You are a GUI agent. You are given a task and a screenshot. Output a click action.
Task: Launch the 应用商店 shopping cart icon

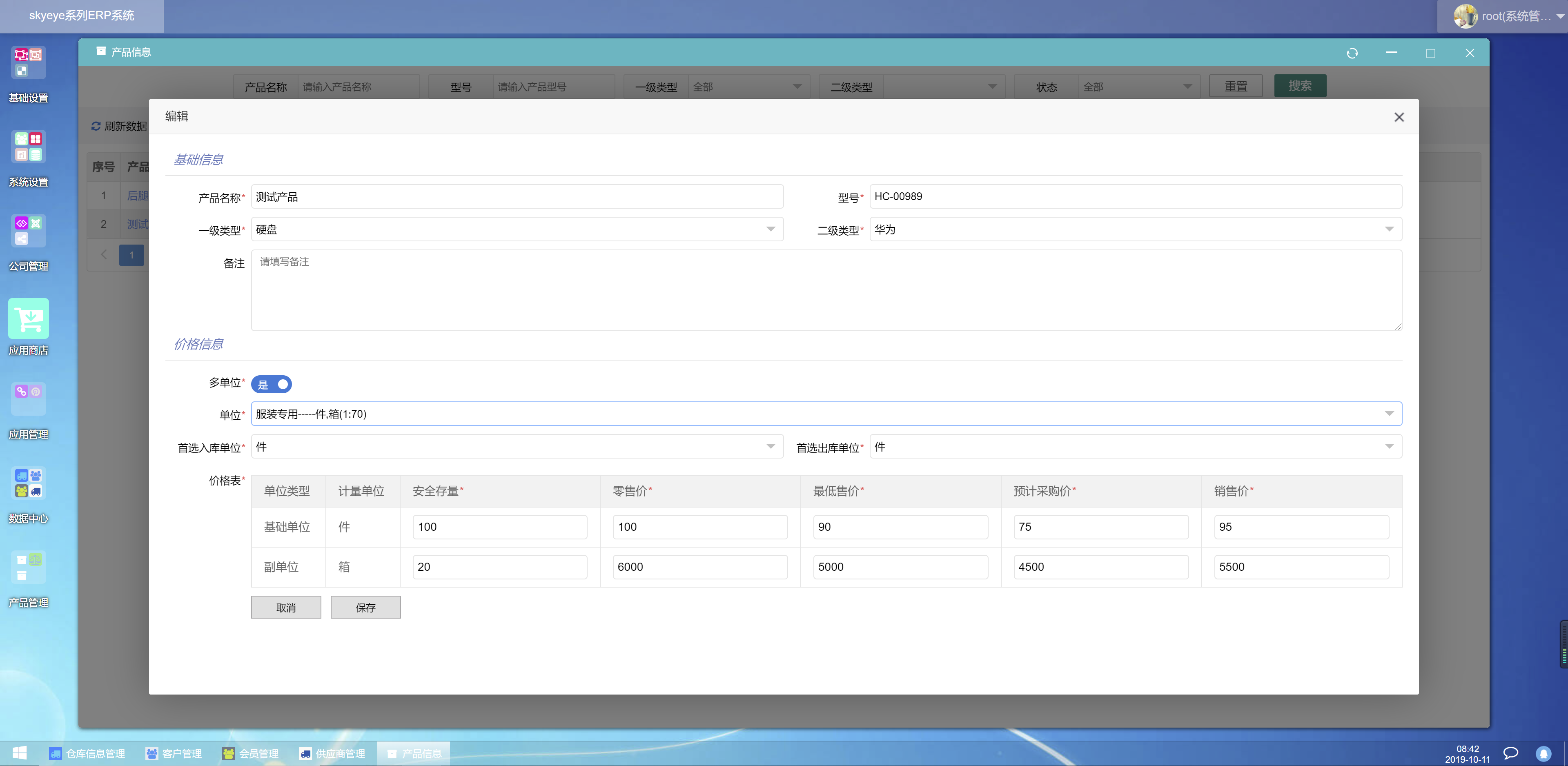tap(28, 318)
